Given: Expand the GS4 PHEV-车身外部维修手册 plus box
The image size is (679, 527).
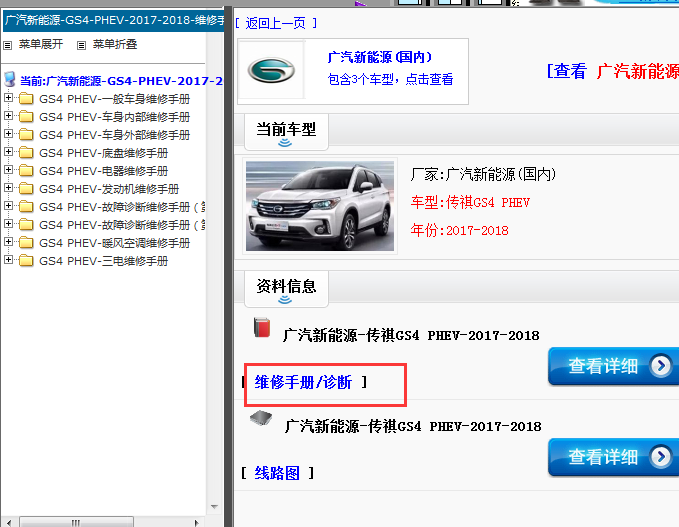Looking at the screenshot, I should pos(8,134).
